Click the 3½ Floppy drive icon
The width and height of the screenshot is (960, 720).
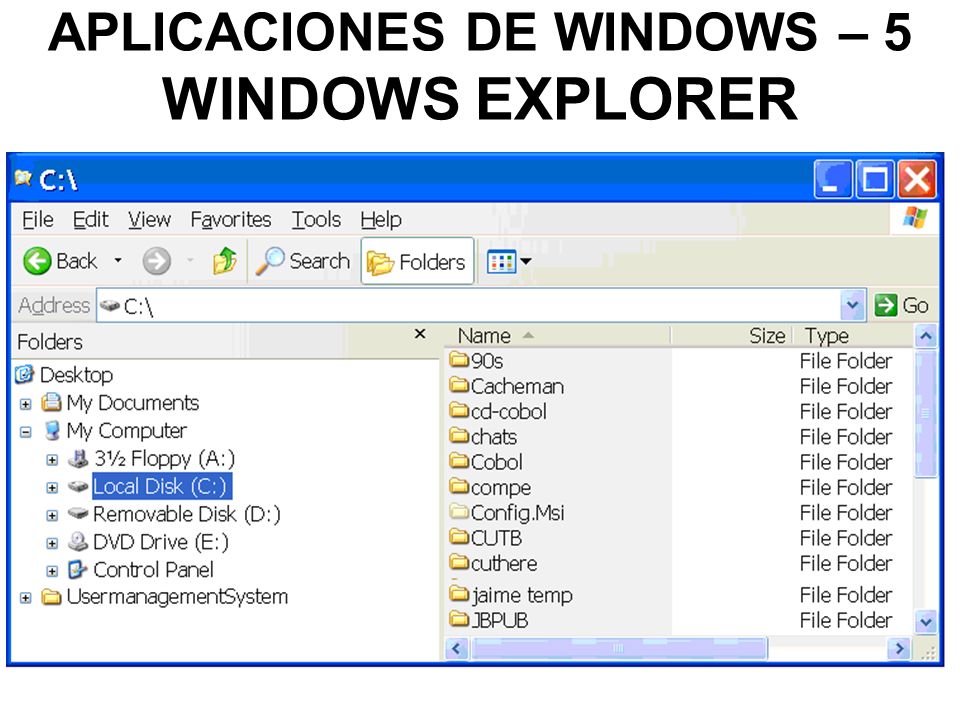(78, 458)
